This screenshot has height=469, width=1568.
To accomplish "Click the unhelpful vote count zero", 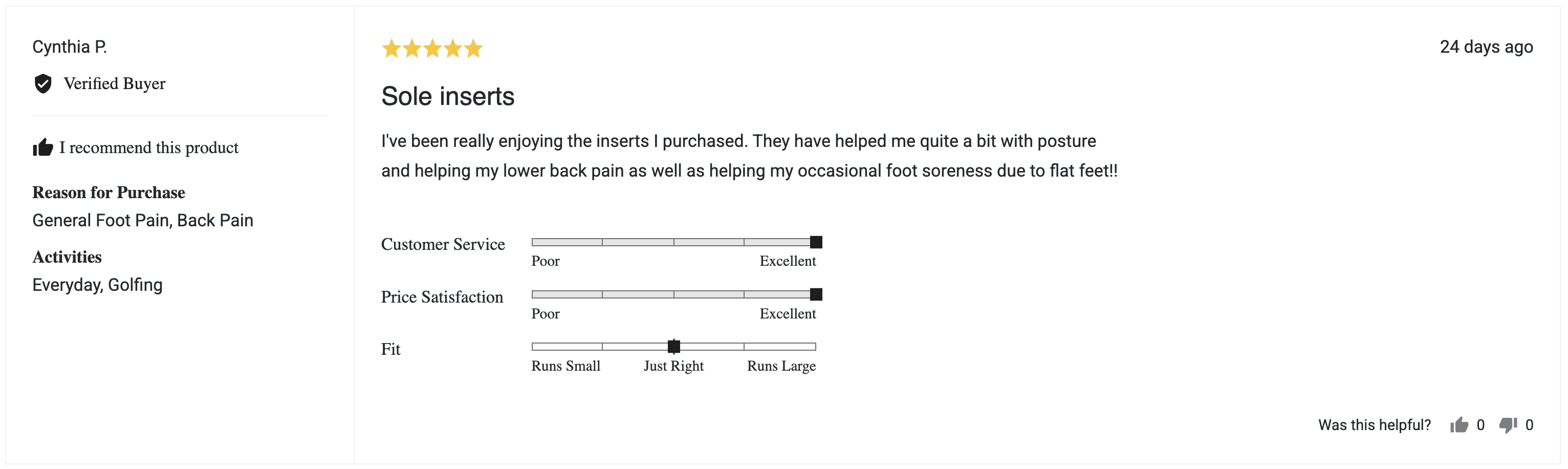I will 1529,425.
